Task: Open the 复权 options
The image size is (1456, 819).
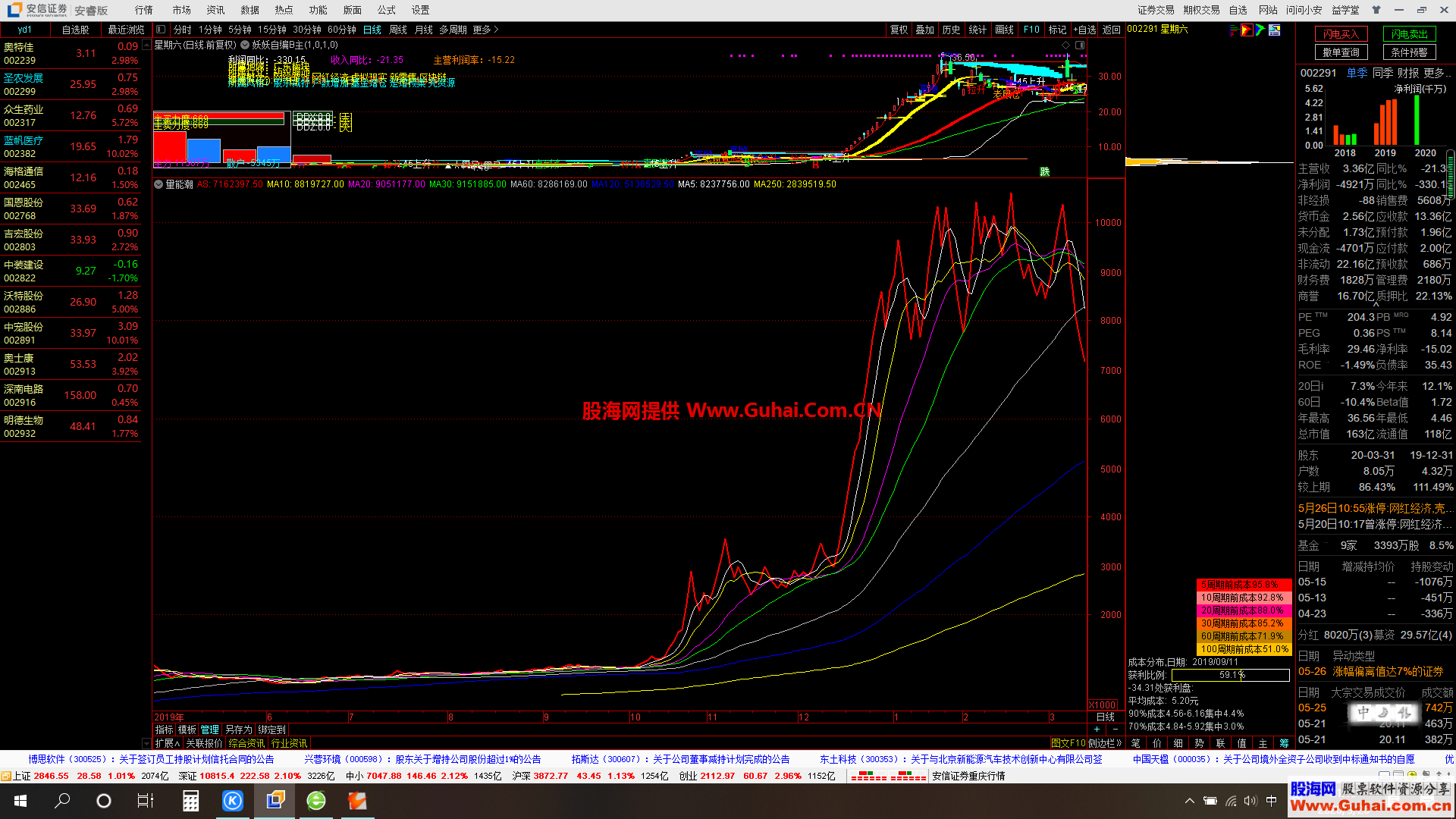Action: click(x=899, y=30)
